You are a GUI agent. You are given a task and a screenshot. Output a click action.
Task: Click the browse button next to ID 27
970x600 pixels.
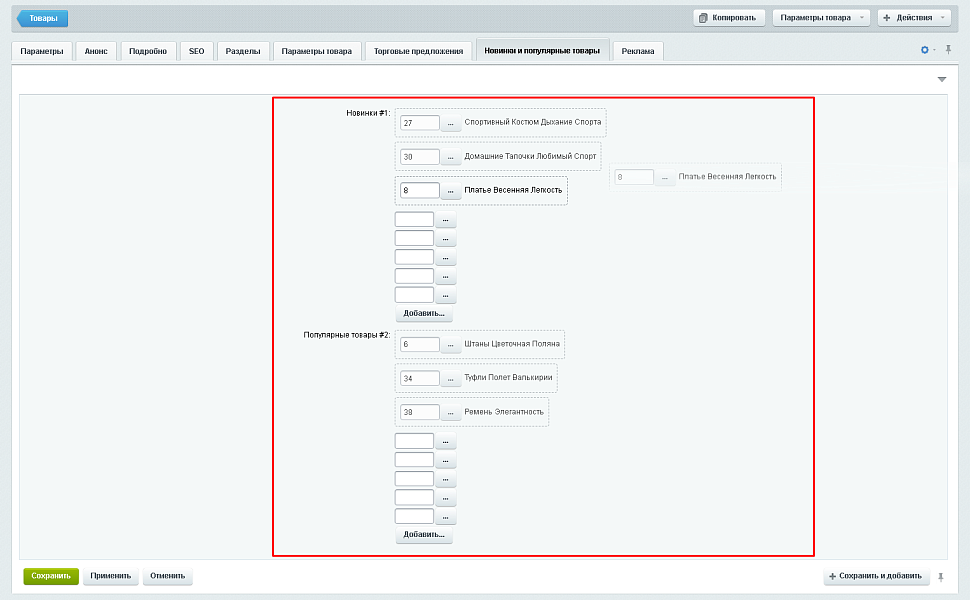tap(450, 123)
